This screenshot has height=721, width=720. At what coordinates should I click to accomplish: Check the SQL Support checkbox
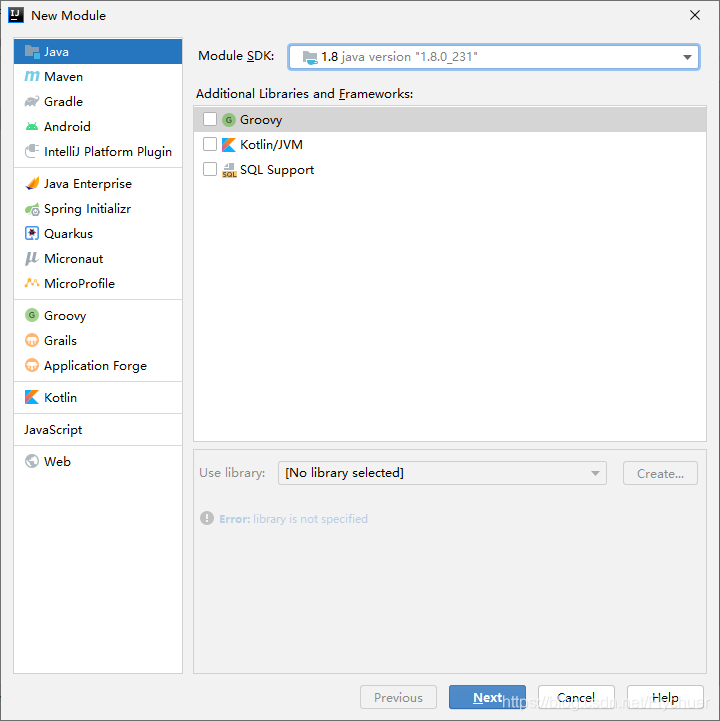(x=210, y=169)
